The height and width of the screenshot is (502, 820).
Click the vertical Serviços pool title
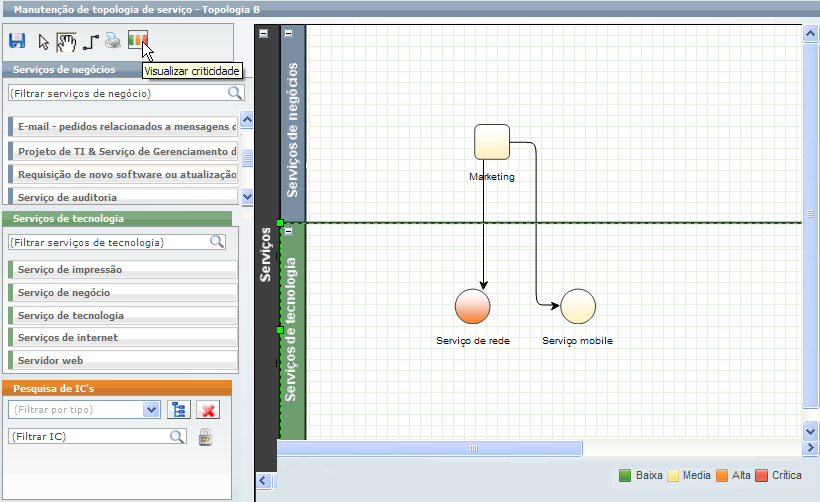(266, 255)
